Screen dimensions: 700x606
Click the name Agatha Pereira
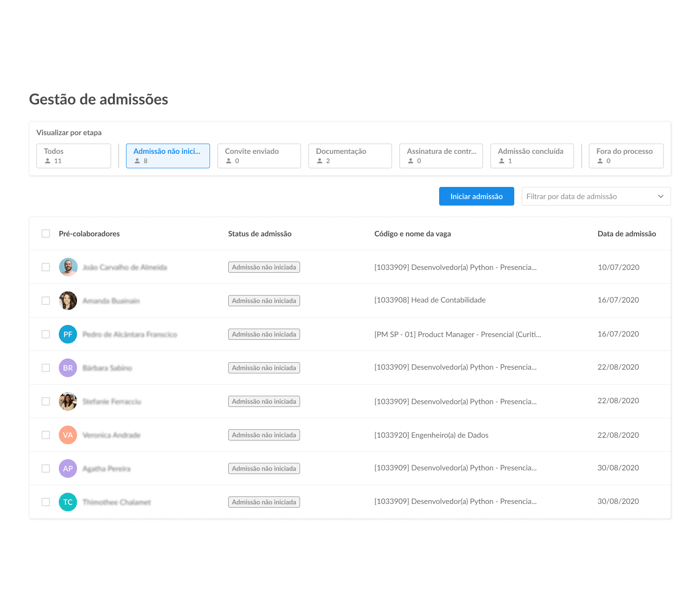coord(106,468)
